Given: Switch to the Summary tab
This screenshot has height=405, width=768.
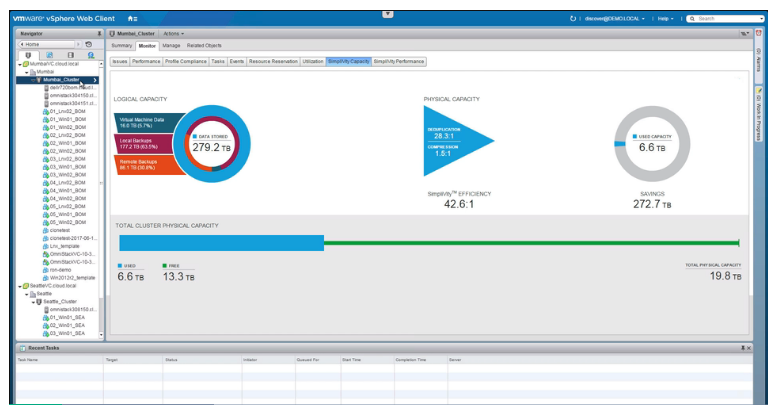Looking at the screenshot, I should pyautogui.click(x=121, y=46).
